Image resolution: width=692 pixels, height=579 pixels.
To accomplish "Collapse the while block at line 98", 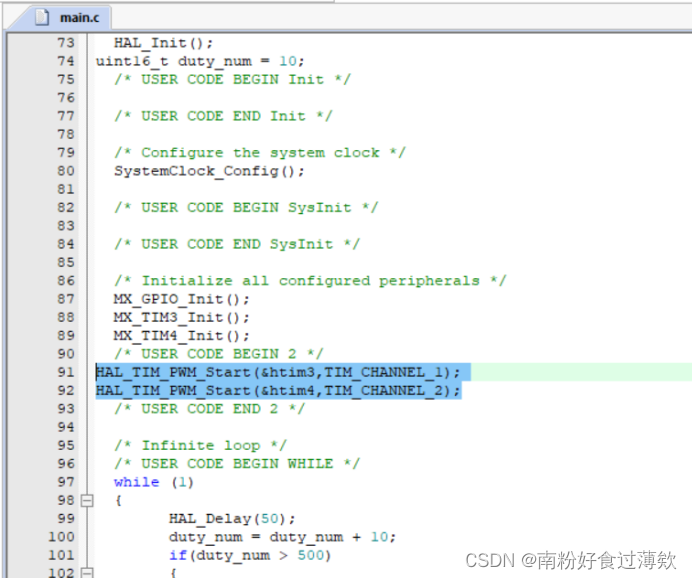I will 87,500.
